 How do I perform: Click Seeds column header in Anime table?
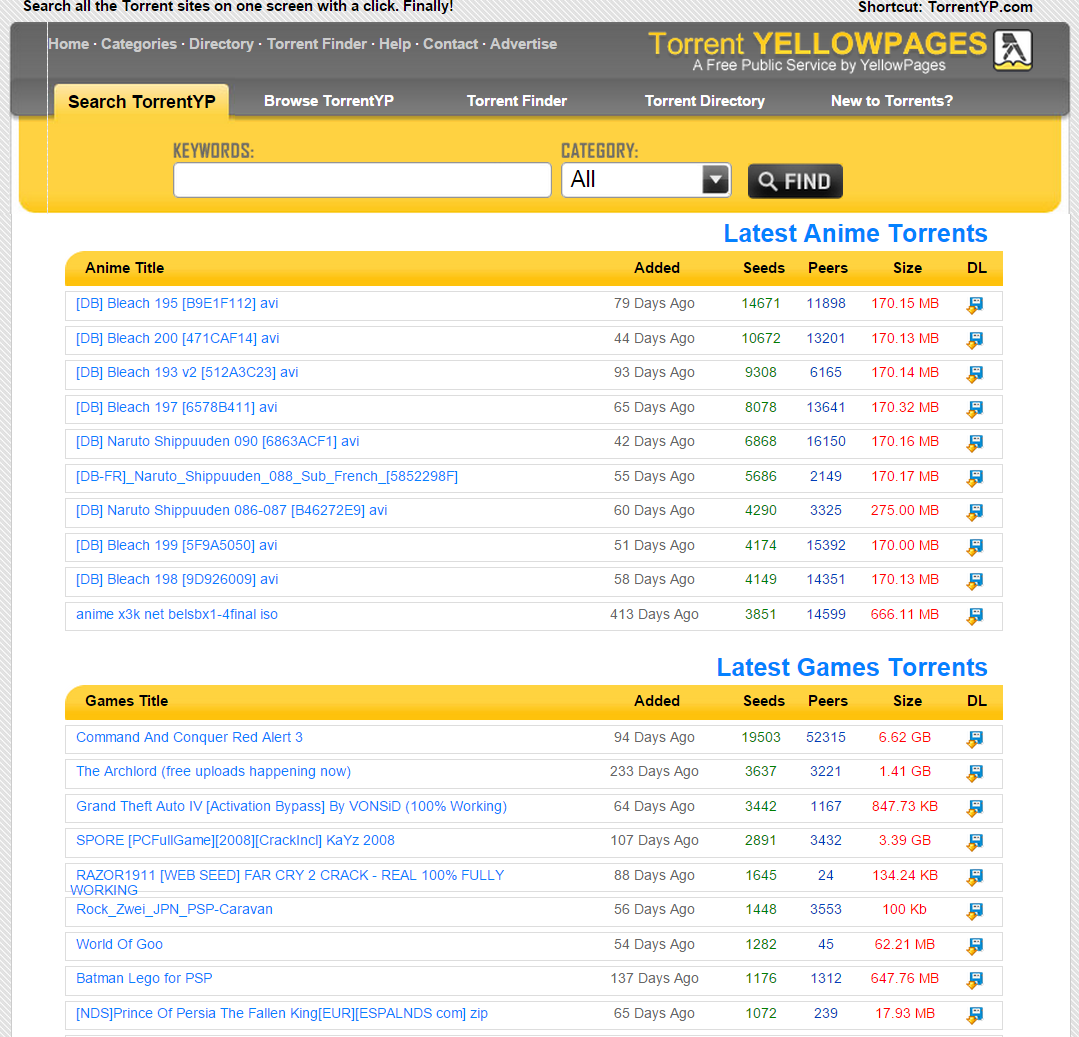pos(764,268)
